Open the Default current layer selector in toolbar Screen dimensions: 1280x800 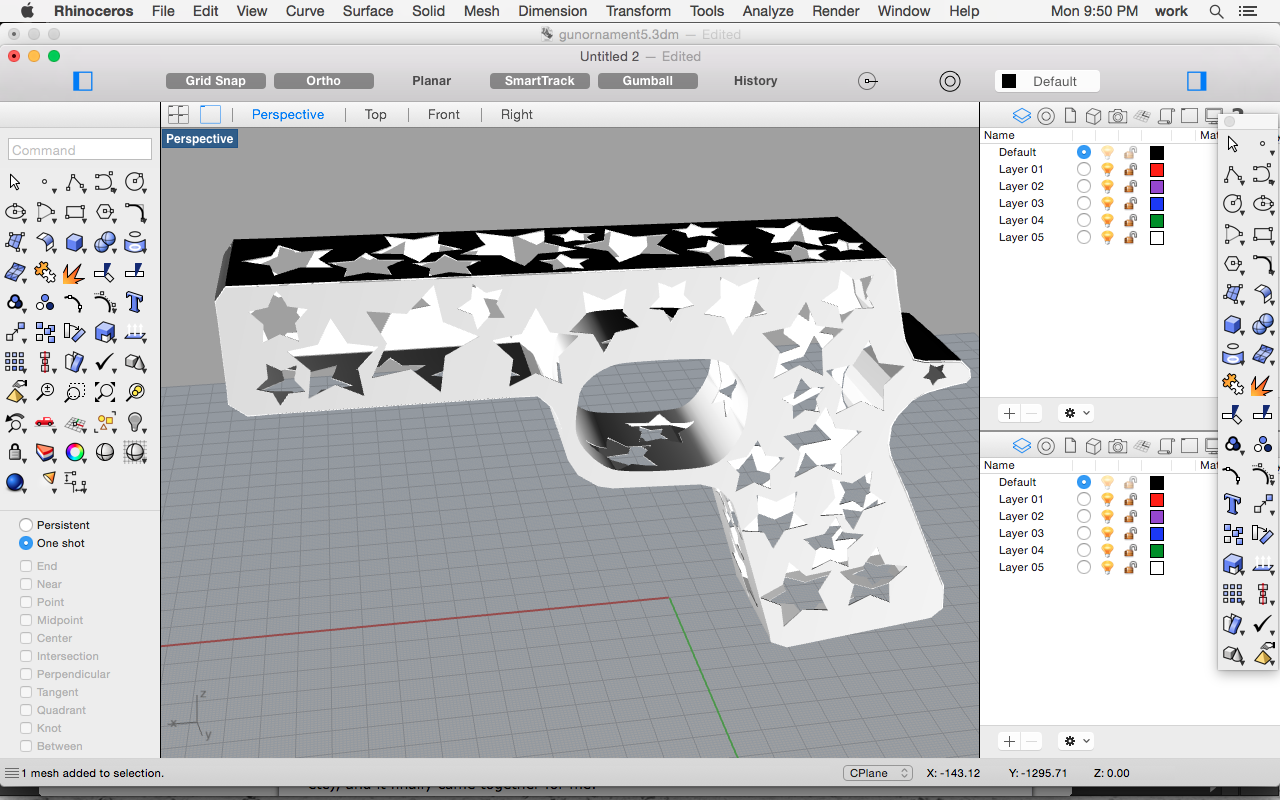tap(1047, 81)
